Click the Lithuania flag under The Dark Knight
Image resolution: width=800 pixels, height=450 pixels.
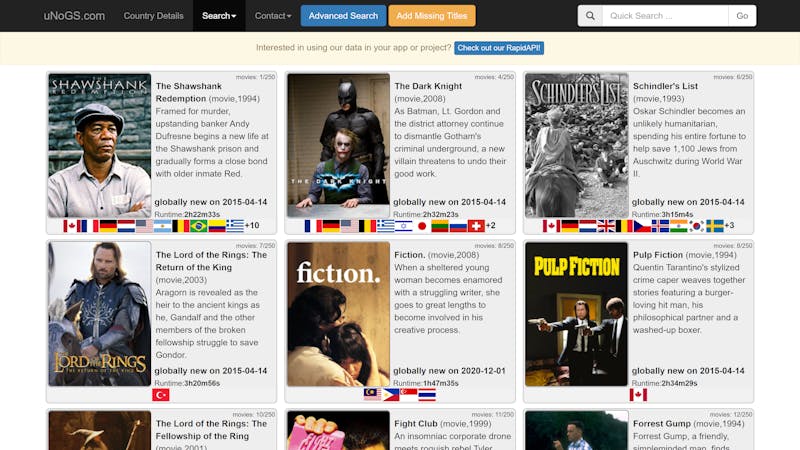click(x=440, y=226)
